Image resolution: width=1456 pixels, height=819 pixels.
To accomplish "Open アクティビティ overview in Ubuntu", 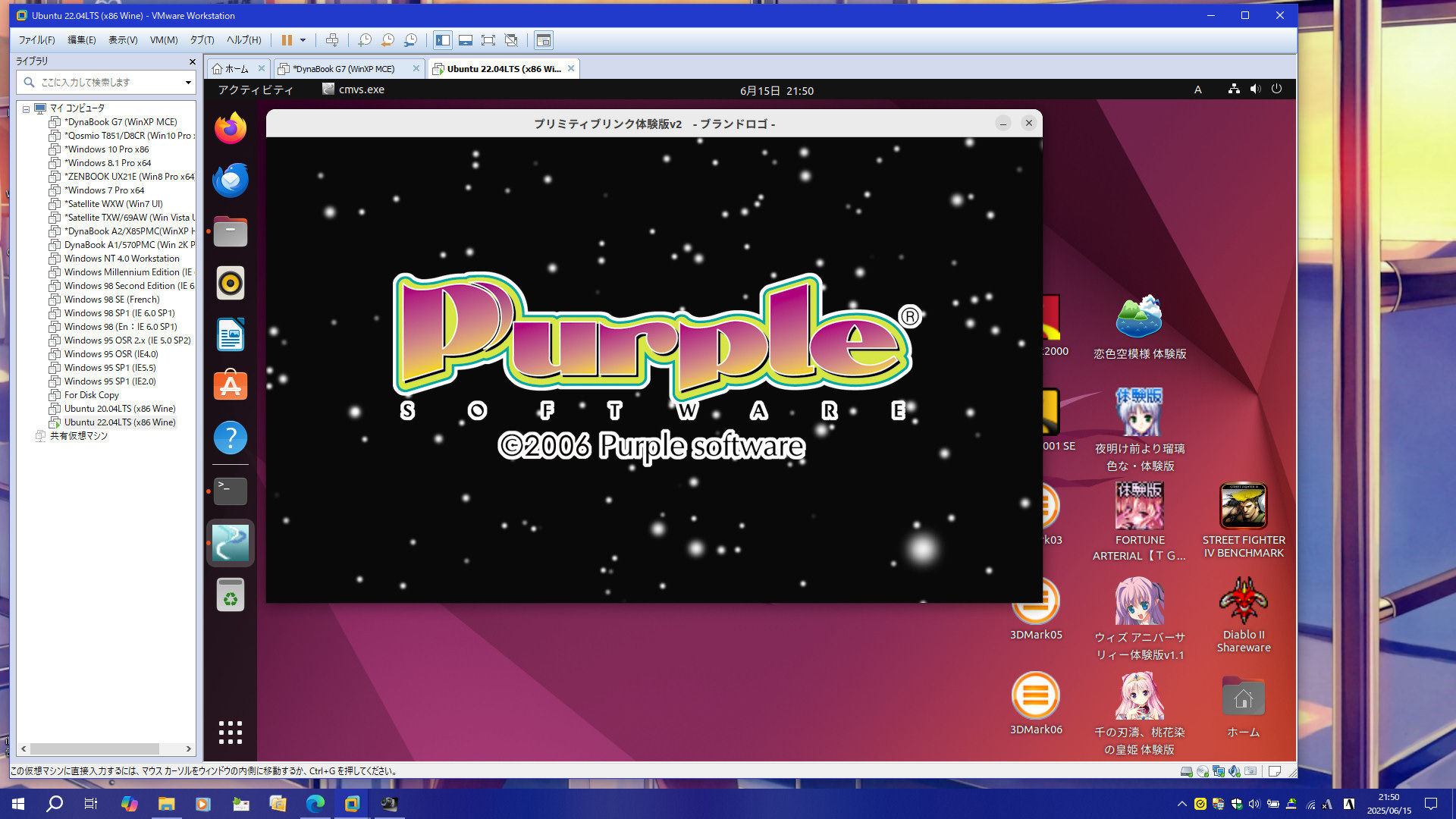I will click(255, 89).
